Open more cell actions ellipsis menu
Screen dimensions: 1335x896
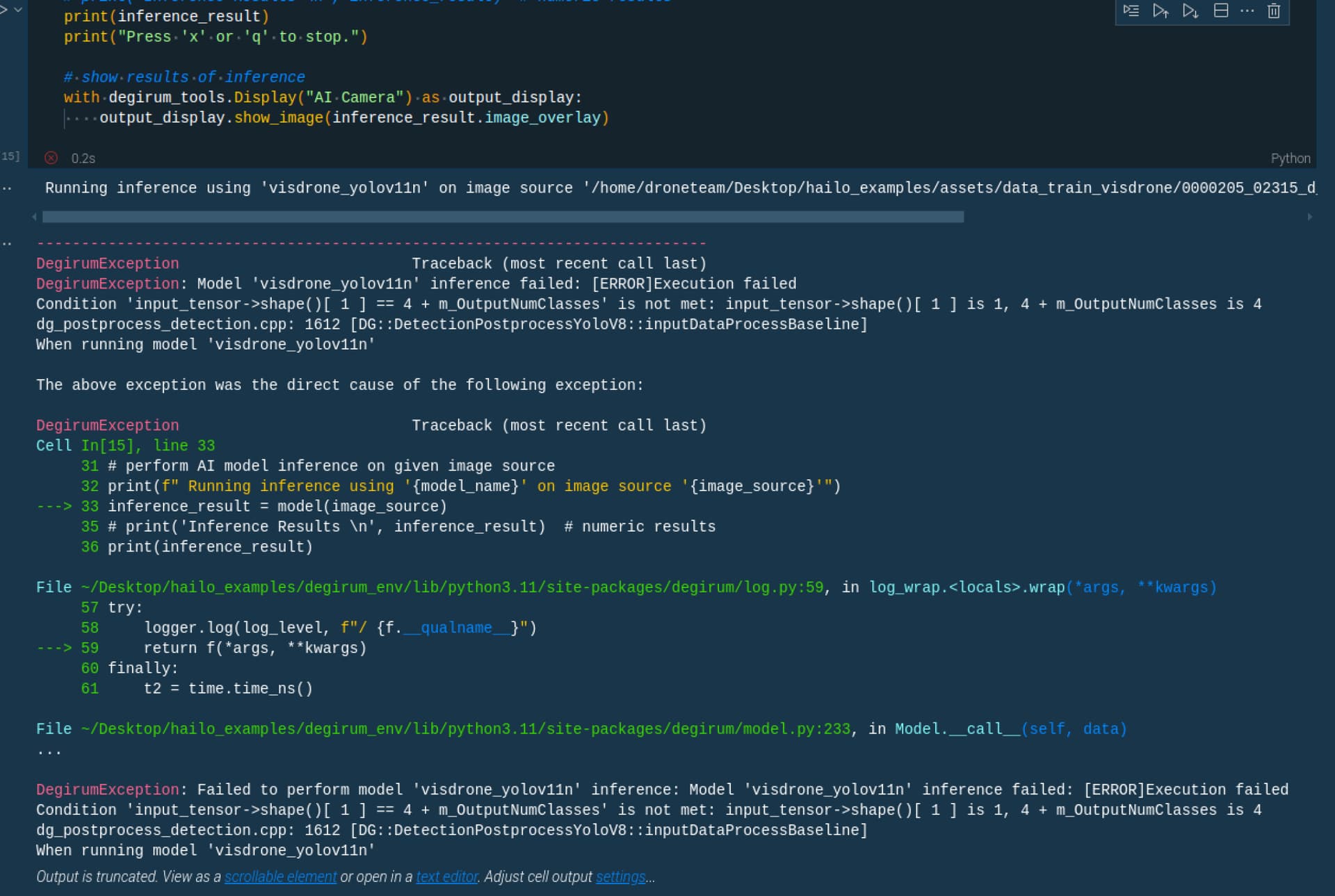click(1247, 10)
